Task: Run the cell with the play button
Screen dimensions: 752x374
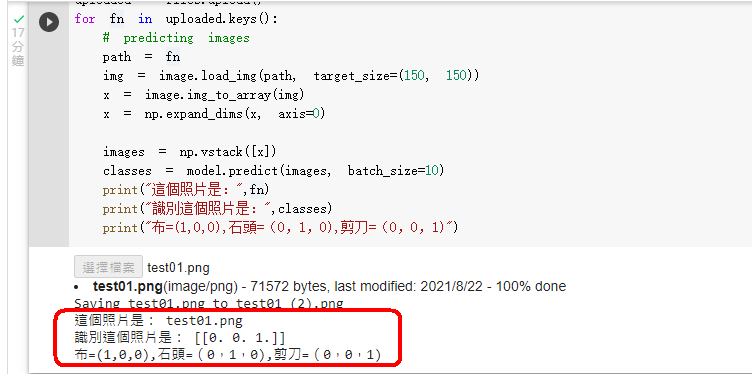Action: click(49, 22)
